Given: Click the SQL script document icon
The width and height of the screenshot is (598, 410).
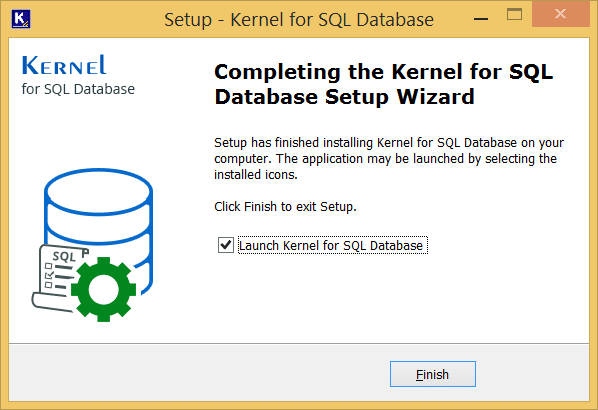Looking at the screenshot, I should pyautogui.click(x=57, y=278).
